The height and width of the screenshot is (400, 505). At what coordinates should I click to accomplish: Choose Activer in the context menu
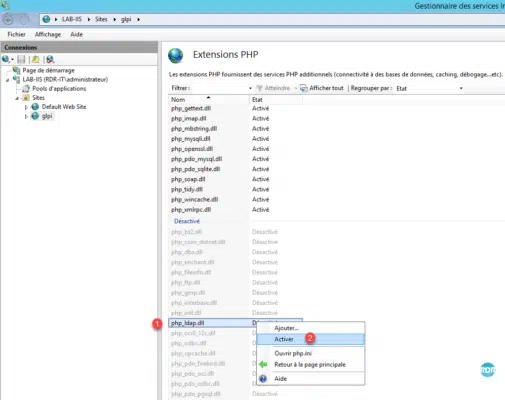point(311,339)
